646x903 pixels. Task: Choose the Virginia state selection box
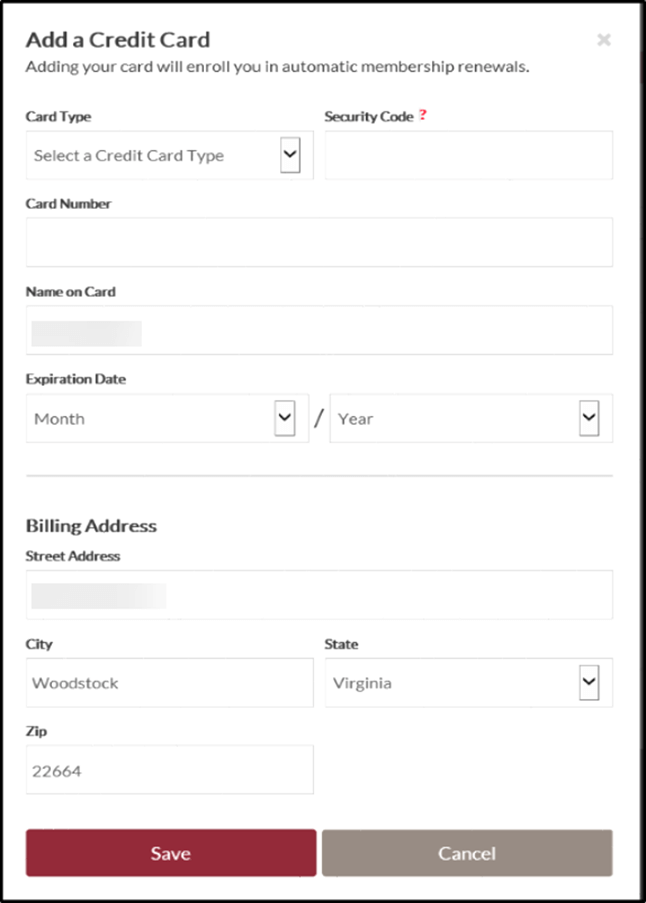(469, 682)
